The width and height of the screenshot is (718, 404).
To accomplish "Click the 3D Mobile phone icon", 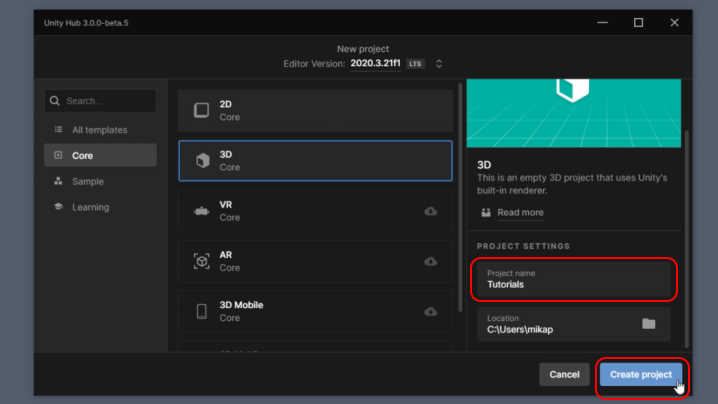I will (x=201, y=311).
